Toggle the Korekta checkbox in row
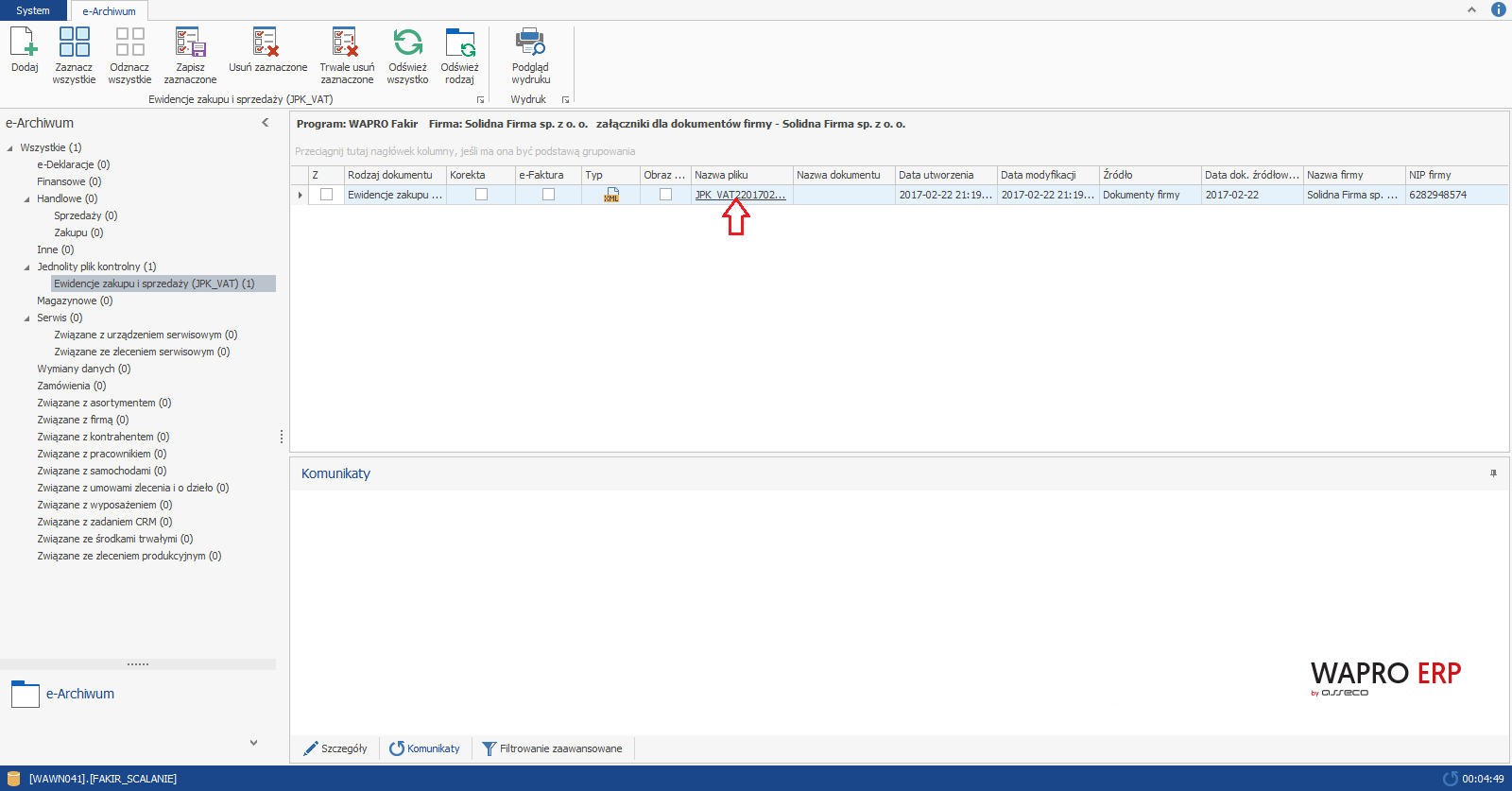1512x791 pixels. coord(481,195)
